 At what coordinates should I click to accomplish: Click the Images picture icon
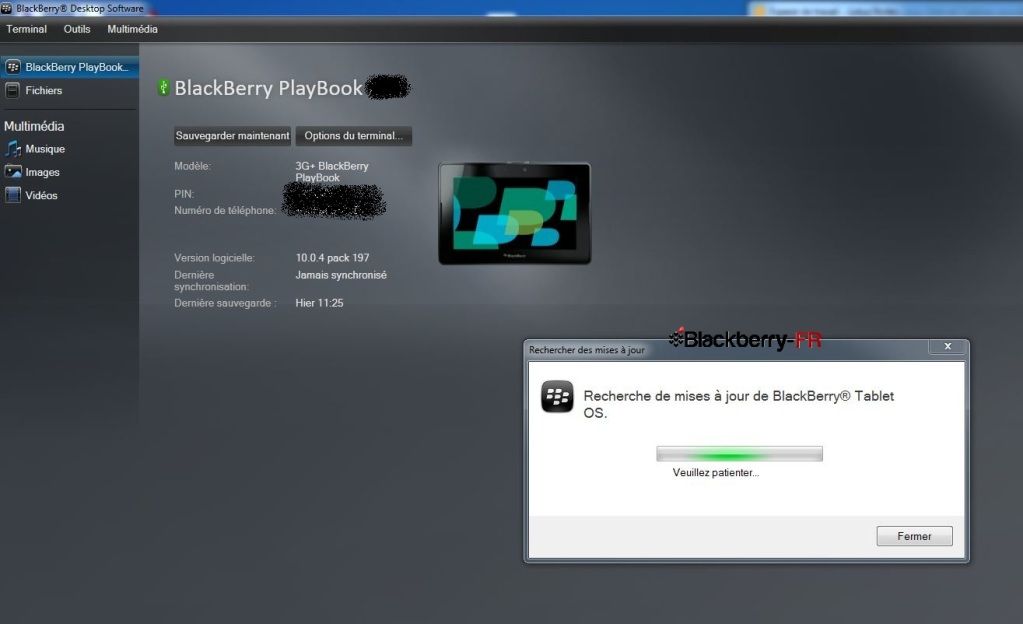coord(13,172)
